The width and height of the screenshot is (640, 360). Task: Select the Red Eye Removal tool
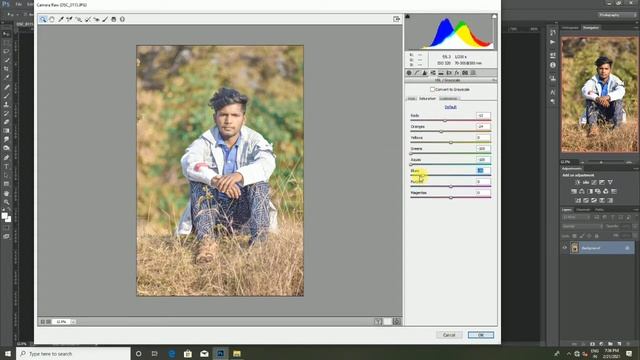pos(96,19)
